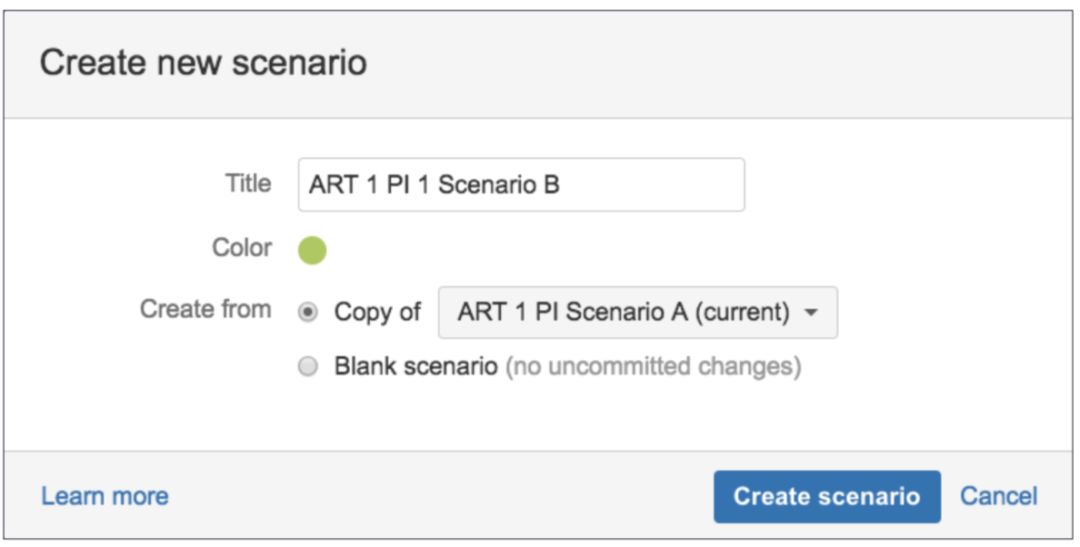Click the empty footer area between Learn more and Create scenario

(x=440, y=496)
